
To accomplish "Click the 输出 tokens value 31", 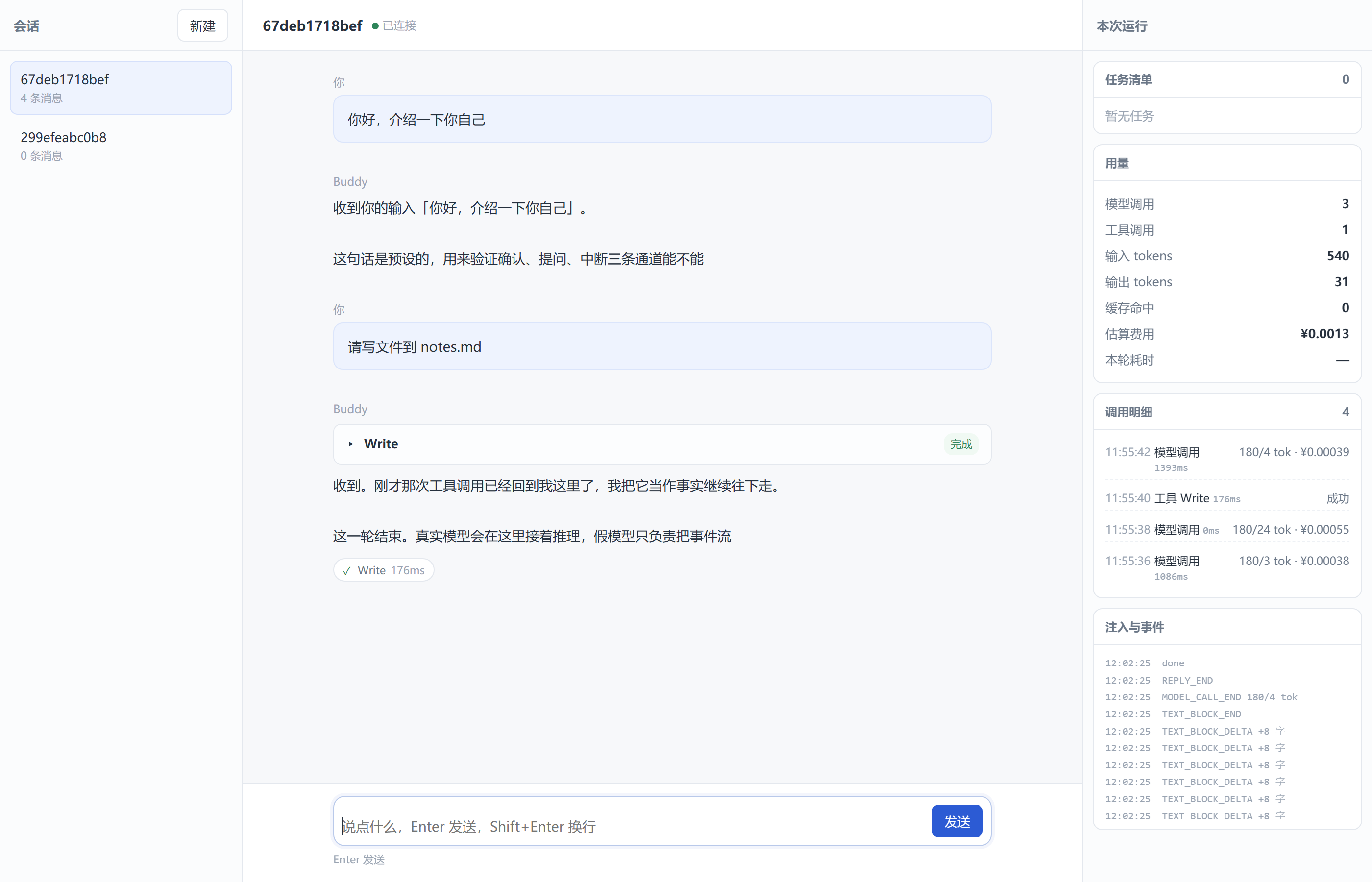I will point(1342,282).
